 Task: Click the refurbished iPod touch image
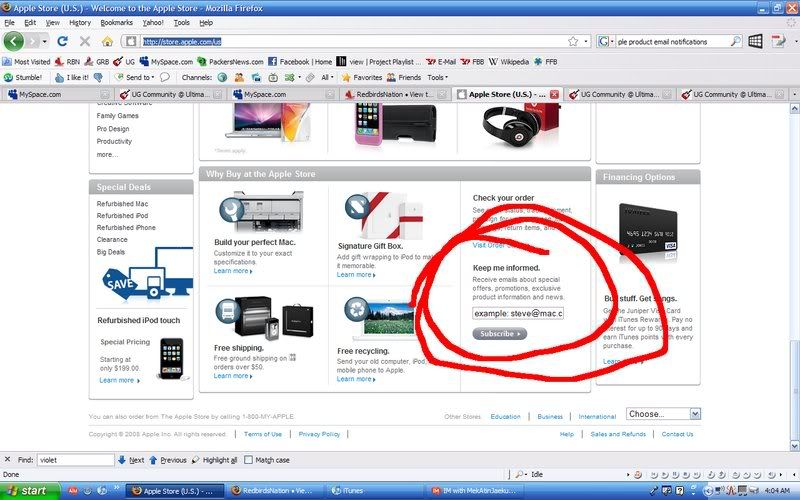click(x=172, y=359)
